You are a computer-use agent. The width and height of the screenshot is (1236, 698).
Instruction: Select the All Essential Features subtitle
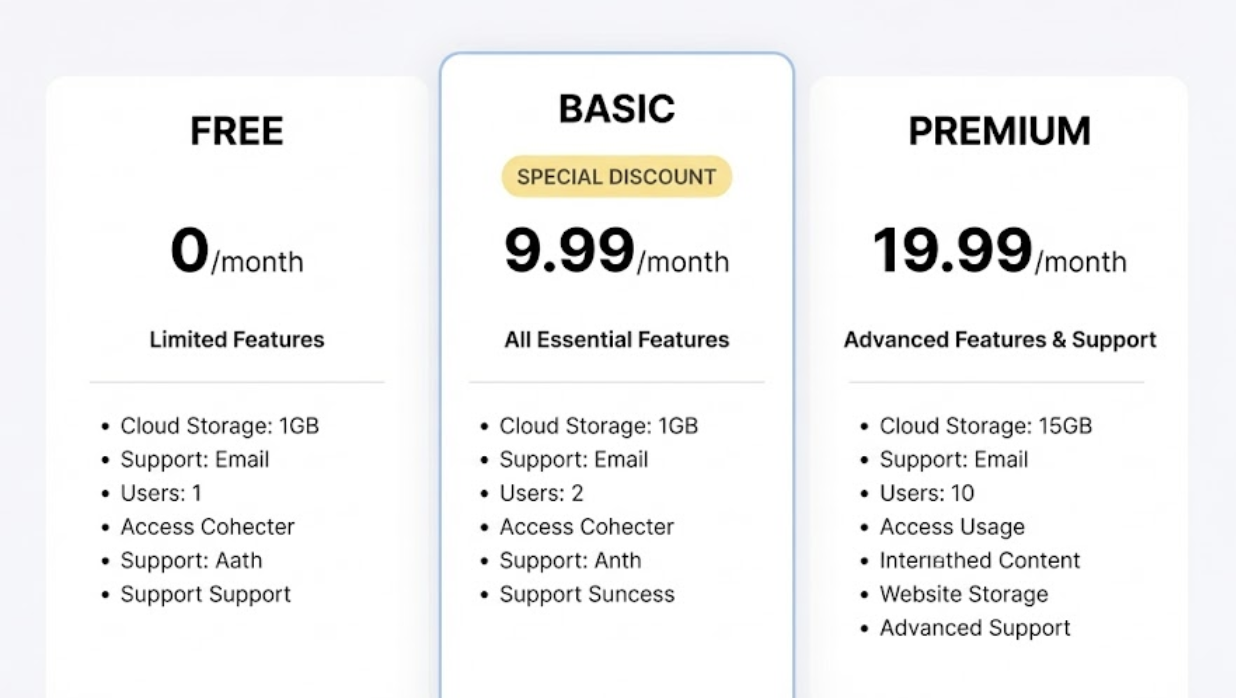pos(616,340)
